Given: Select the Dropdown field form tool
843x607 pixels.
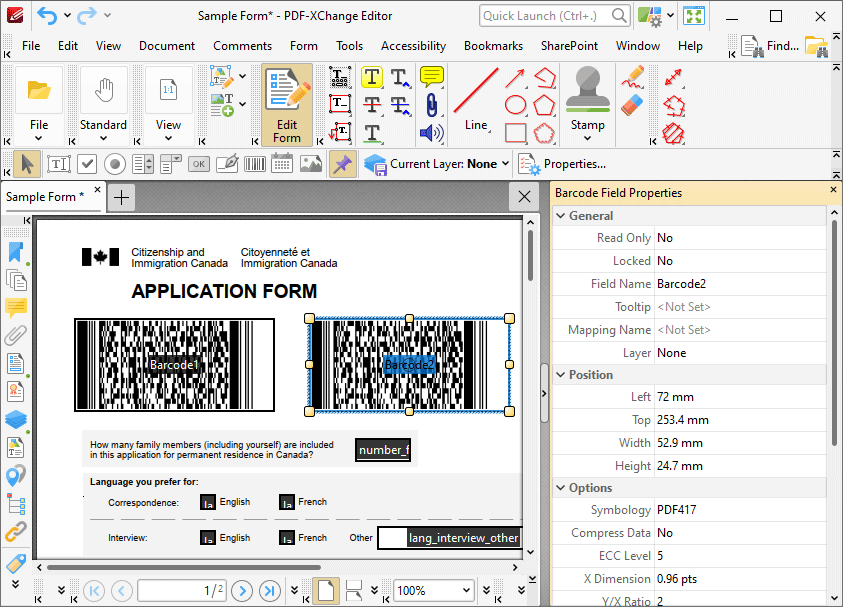Looking at the screenshot, I should 171,164.
